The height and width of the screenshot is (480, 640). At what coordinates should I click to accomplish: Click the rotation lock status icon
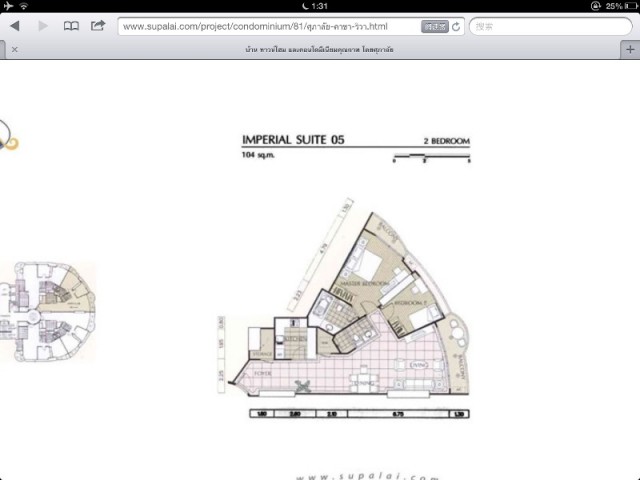click(596, 6)
